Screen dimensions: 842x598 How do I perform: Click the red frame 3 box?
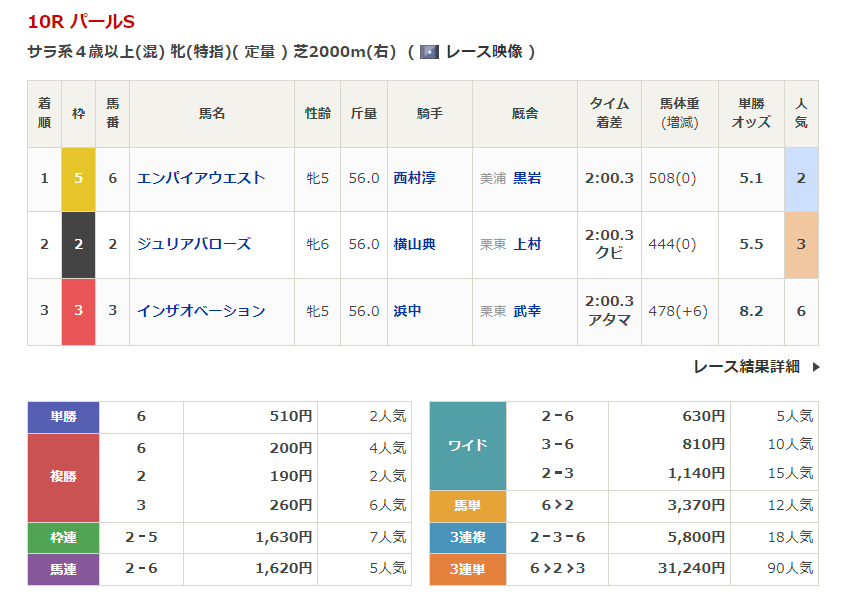tap(79, 311)
